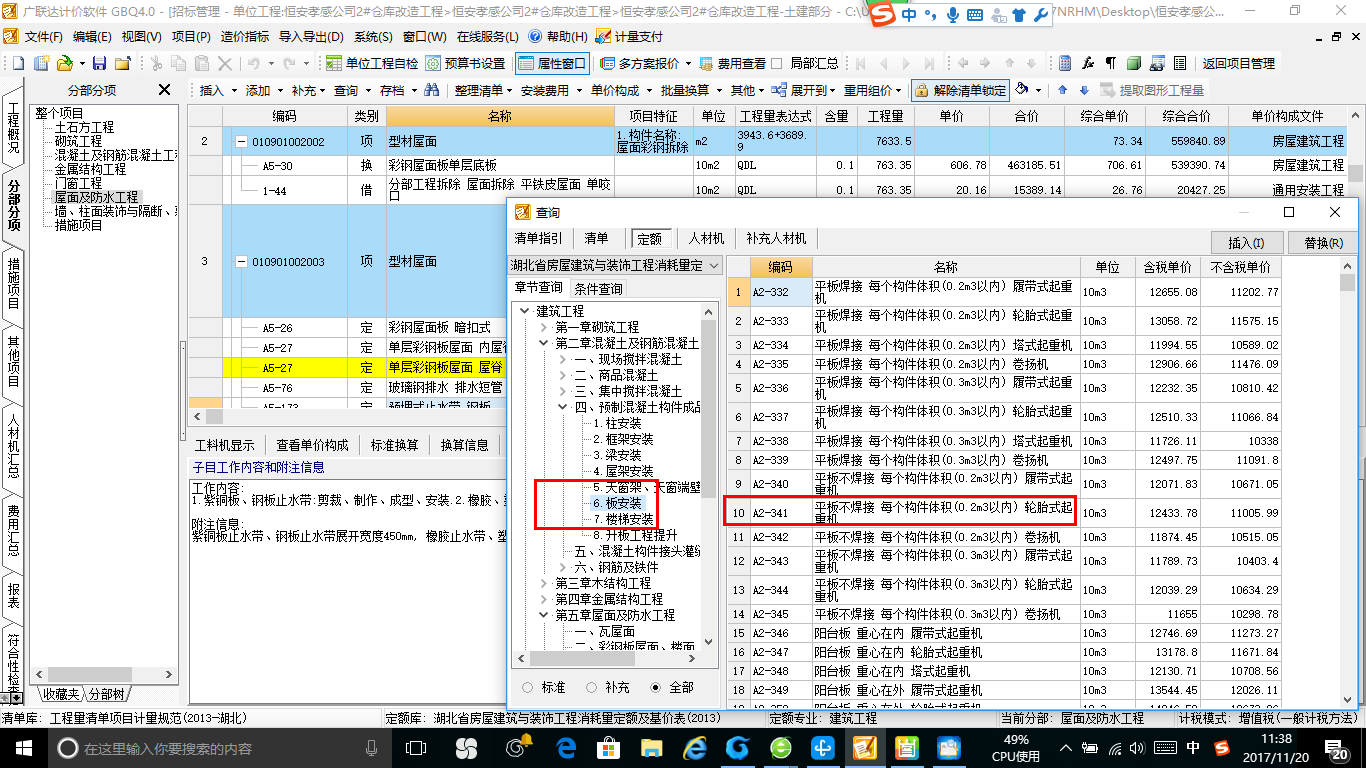The width and height of the screenshot is (1366, 768).
Task: Collapse row 010901002002 with its minus box
Action: click(241, 142)
